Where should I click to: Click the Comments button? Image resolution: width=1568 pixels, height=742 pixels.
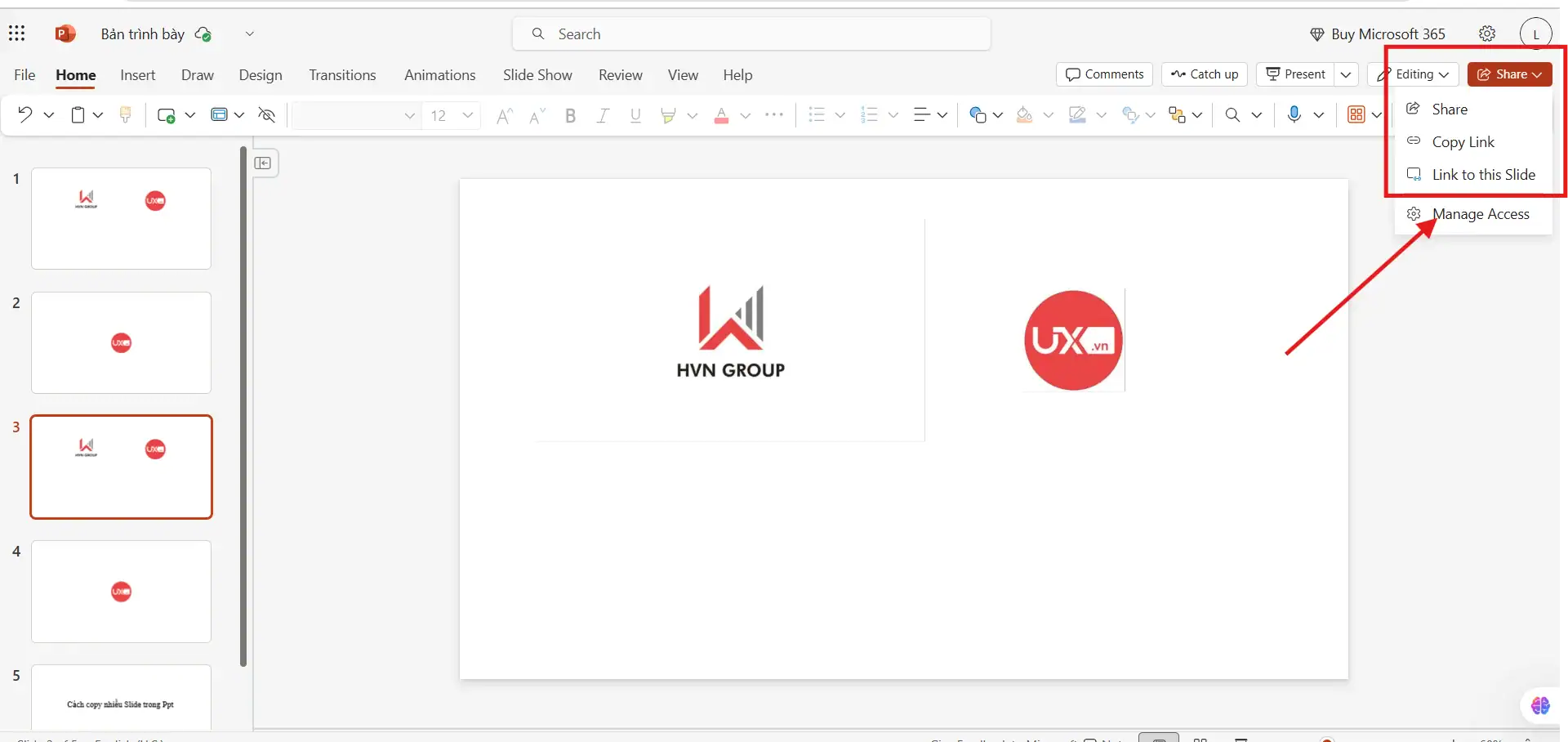pos(1104,74)
